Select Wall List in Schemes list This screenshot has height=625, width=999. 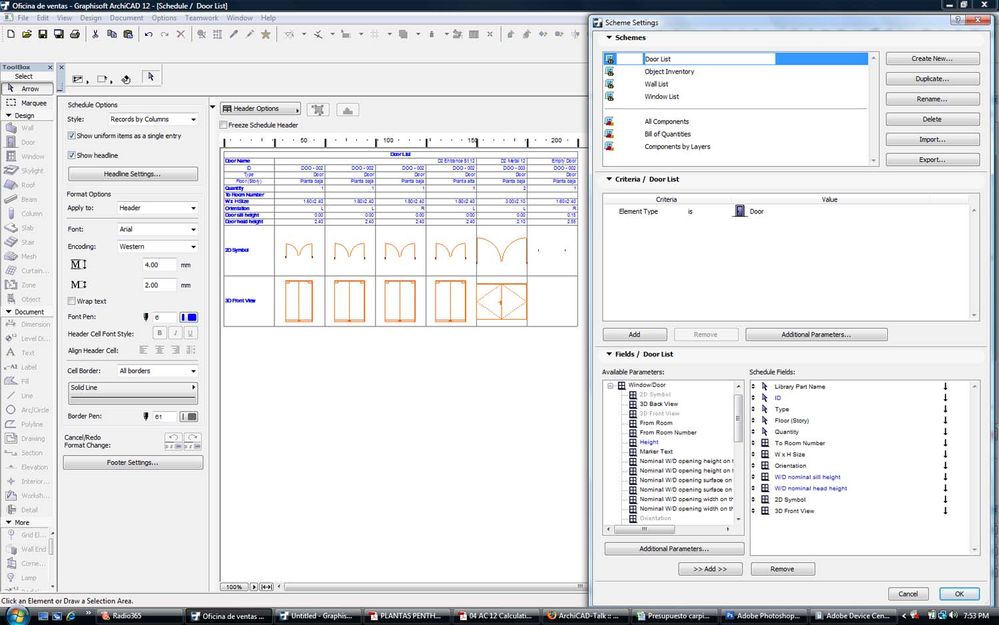[x=656, y=84]
